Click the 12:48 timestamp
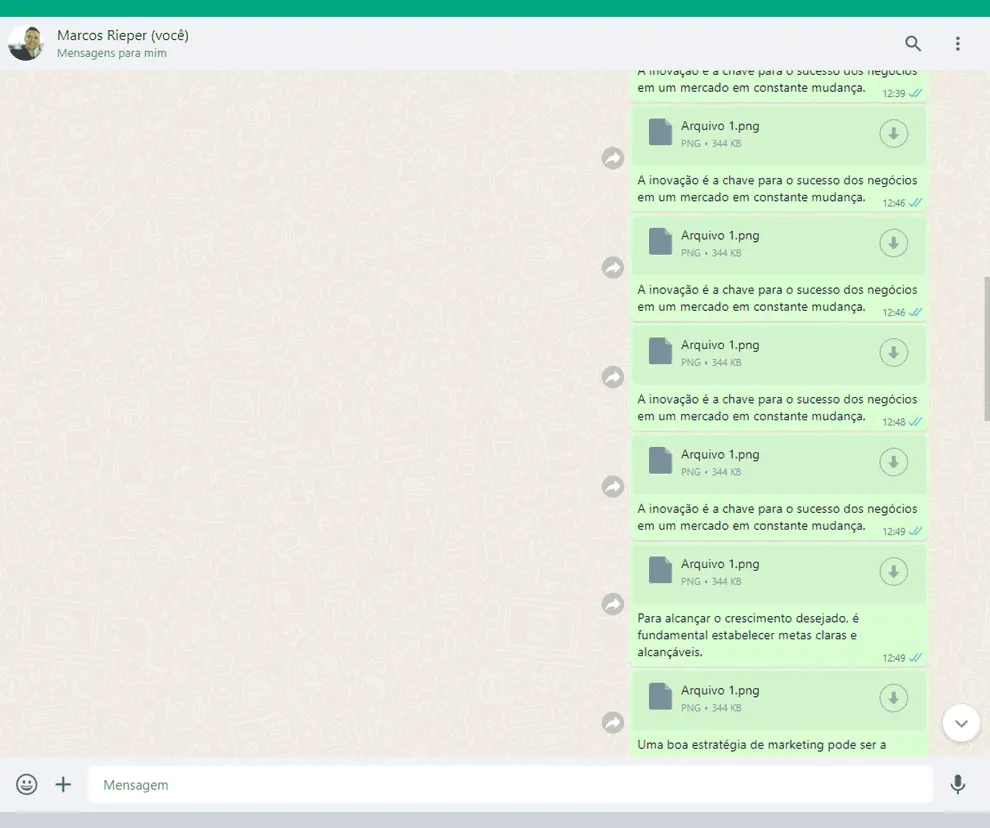This screenshot has width=990, height=828. [893, 422]
